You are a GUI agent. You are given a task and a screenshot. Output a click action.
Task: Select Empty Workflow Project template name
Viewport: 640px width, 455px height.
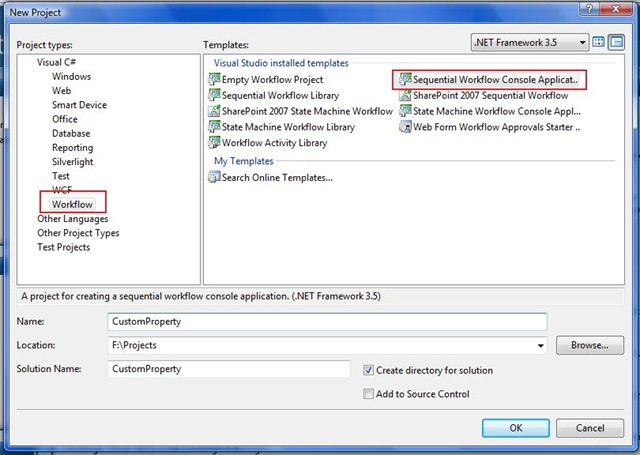tap(272, 80)
